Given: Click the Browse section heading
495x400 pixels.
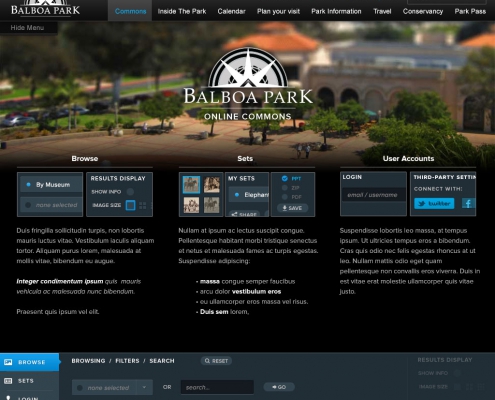Looking at the screenshot, I should [85, 159].
